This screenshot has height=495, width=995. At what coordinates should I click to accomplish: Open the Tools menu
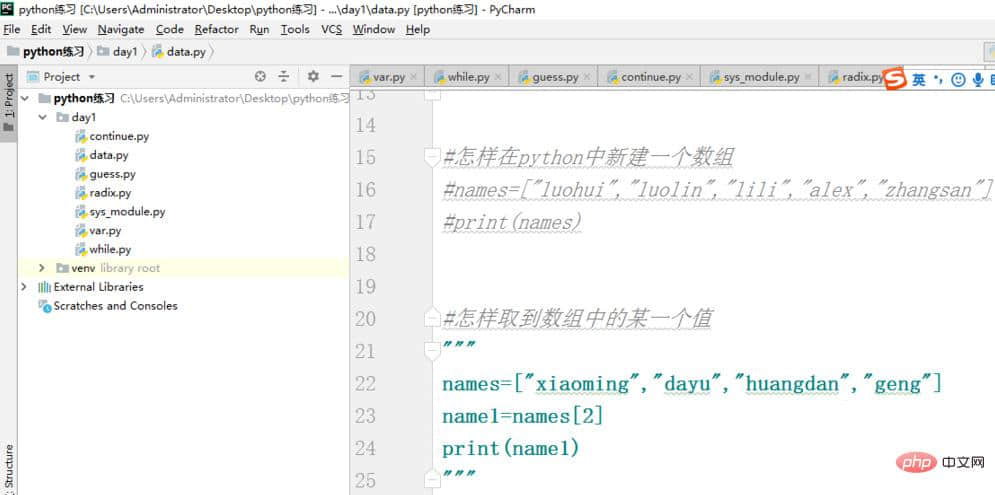pyautogui.click(x=295, y=29)
